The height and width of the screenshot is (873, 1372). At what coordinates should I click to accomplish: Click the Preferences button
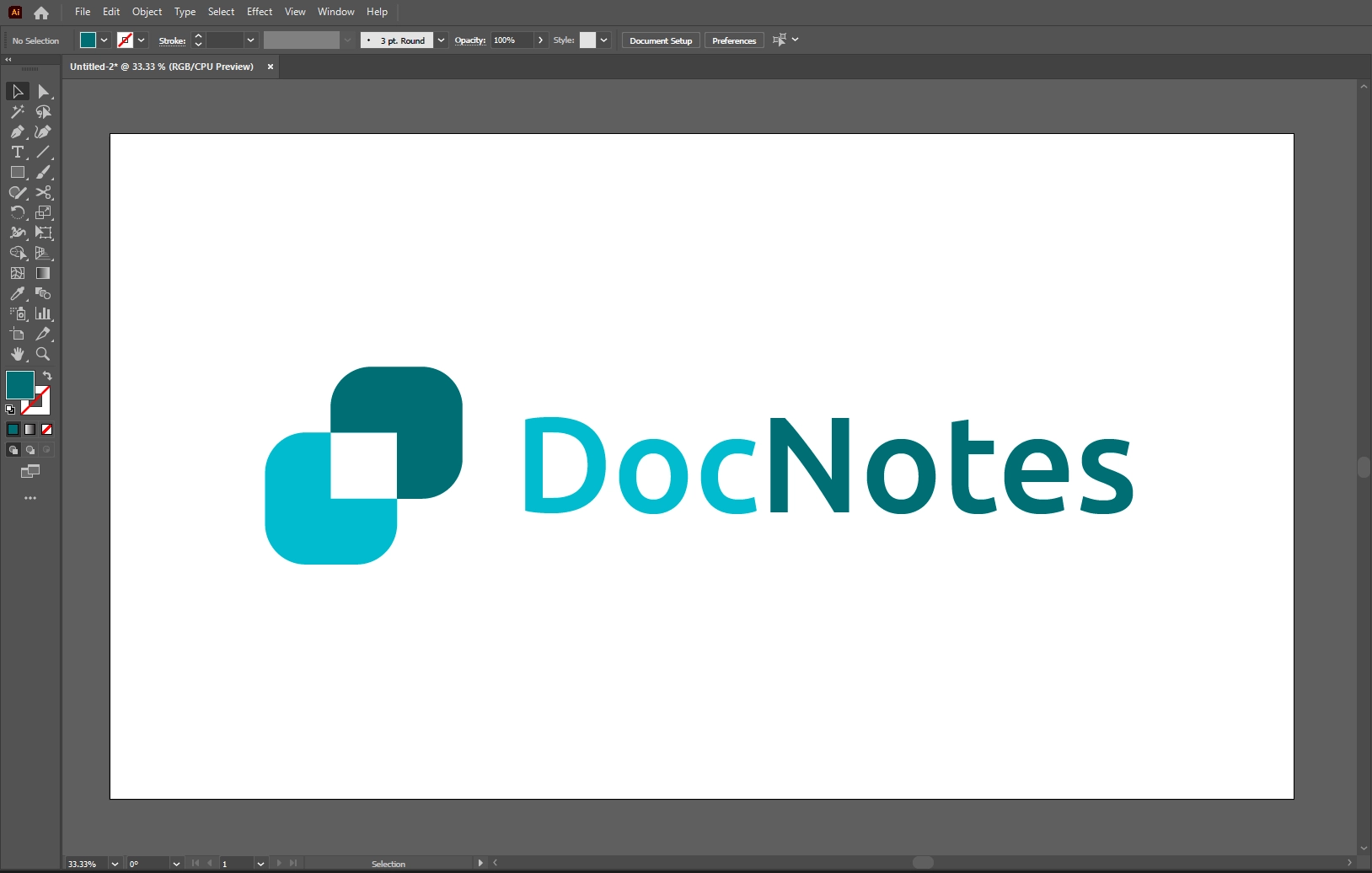coord(734,40)
